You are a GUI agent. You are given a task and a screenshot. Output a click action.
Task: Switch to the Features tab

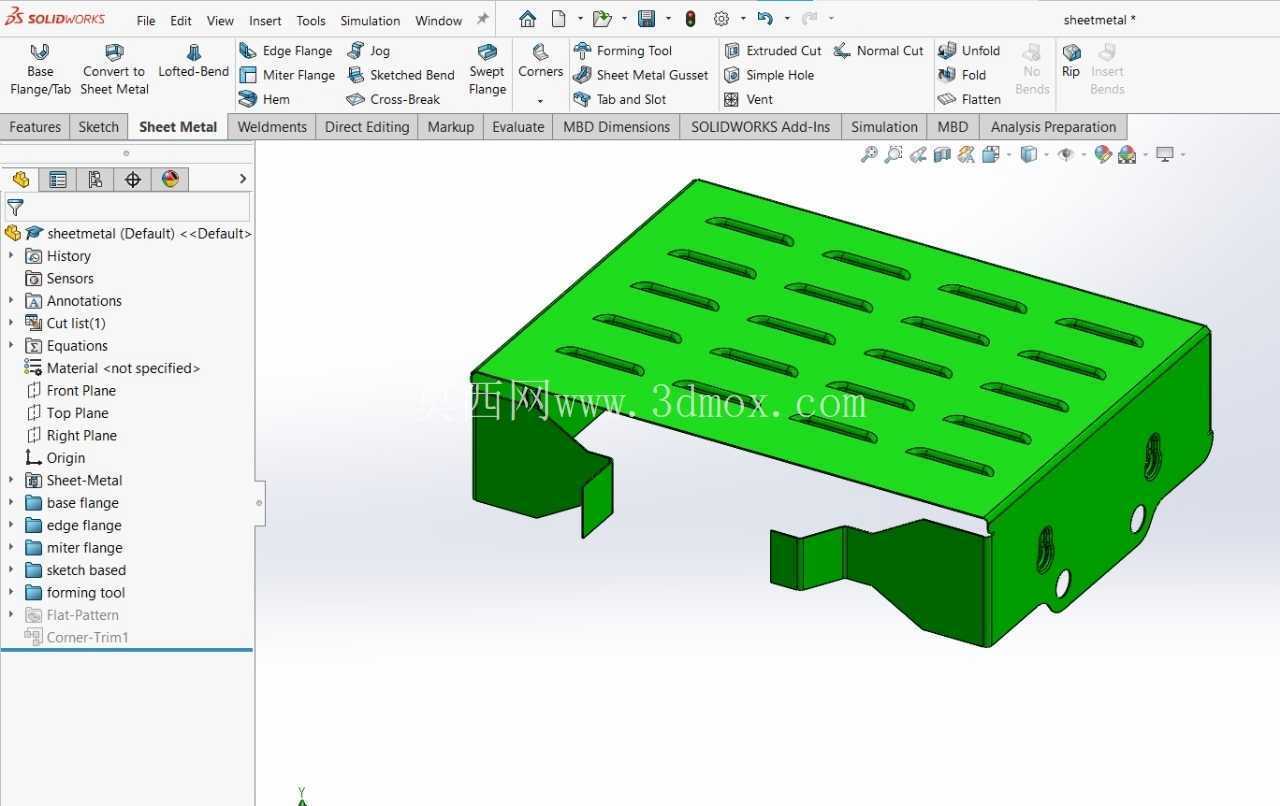pyautogui.click(x=35, y=127)
